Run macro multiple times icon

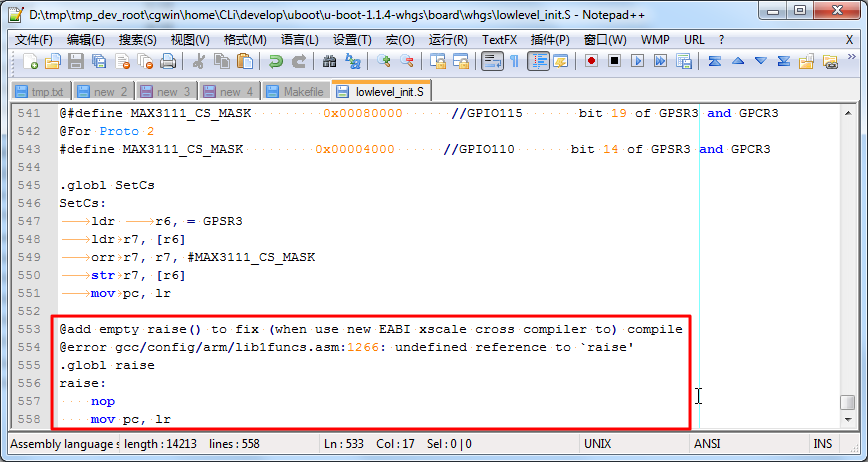660,61
